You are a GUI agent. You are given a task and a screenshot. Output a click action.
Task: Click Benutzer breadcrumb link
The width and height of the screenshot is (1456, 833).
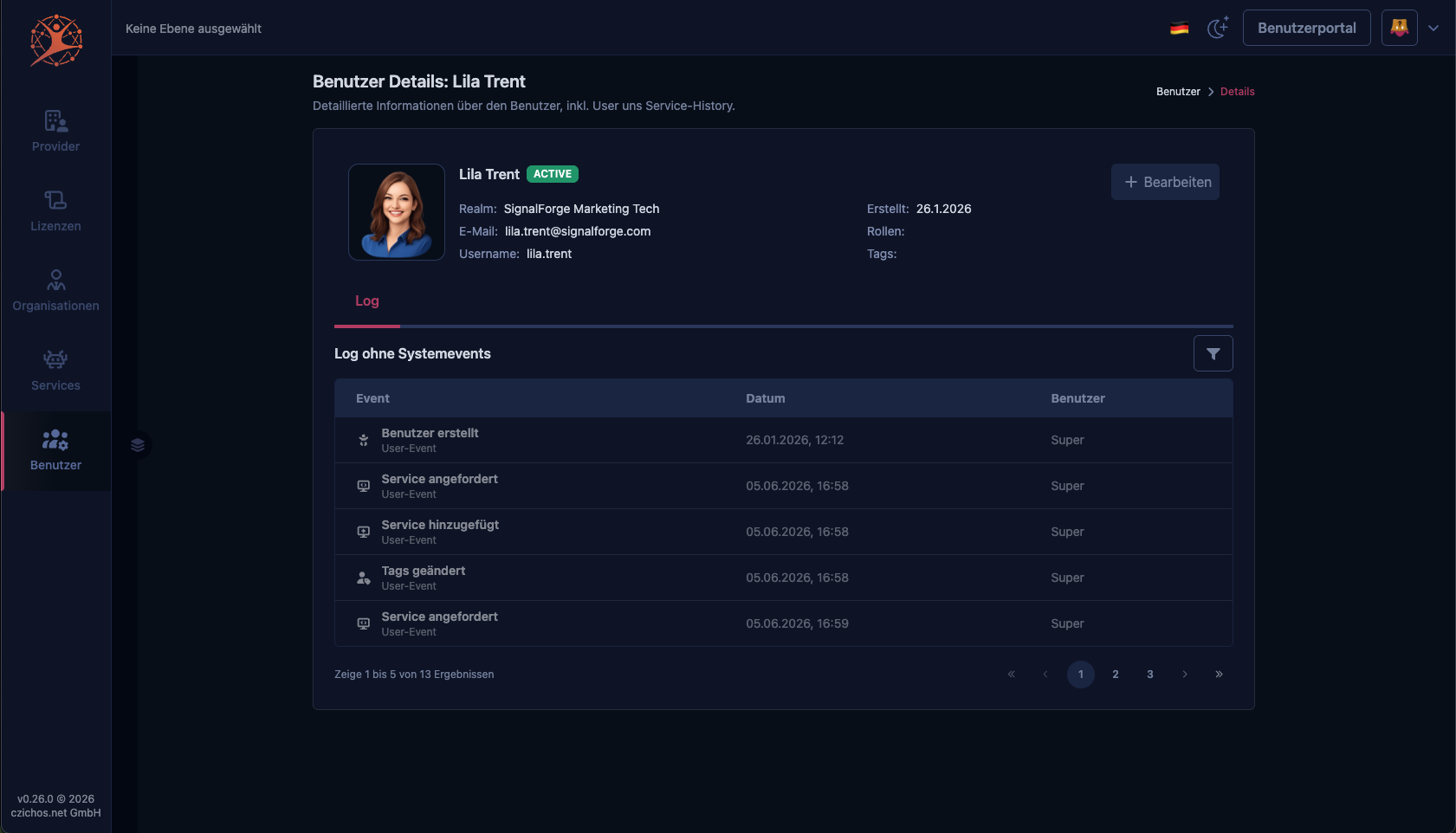click(x=1178, y=92)
